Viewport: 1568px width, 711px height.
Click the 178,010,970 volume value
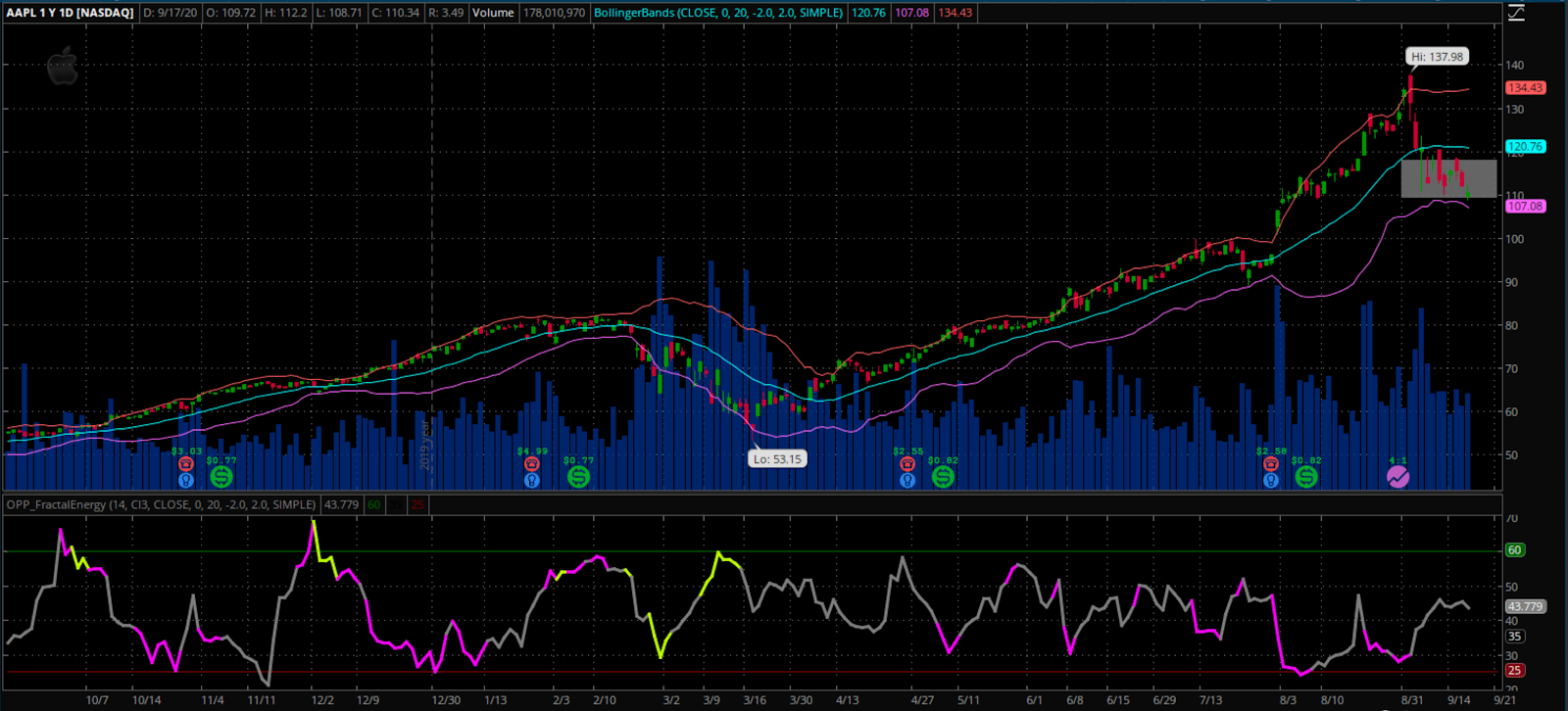(x=554, y=13)
